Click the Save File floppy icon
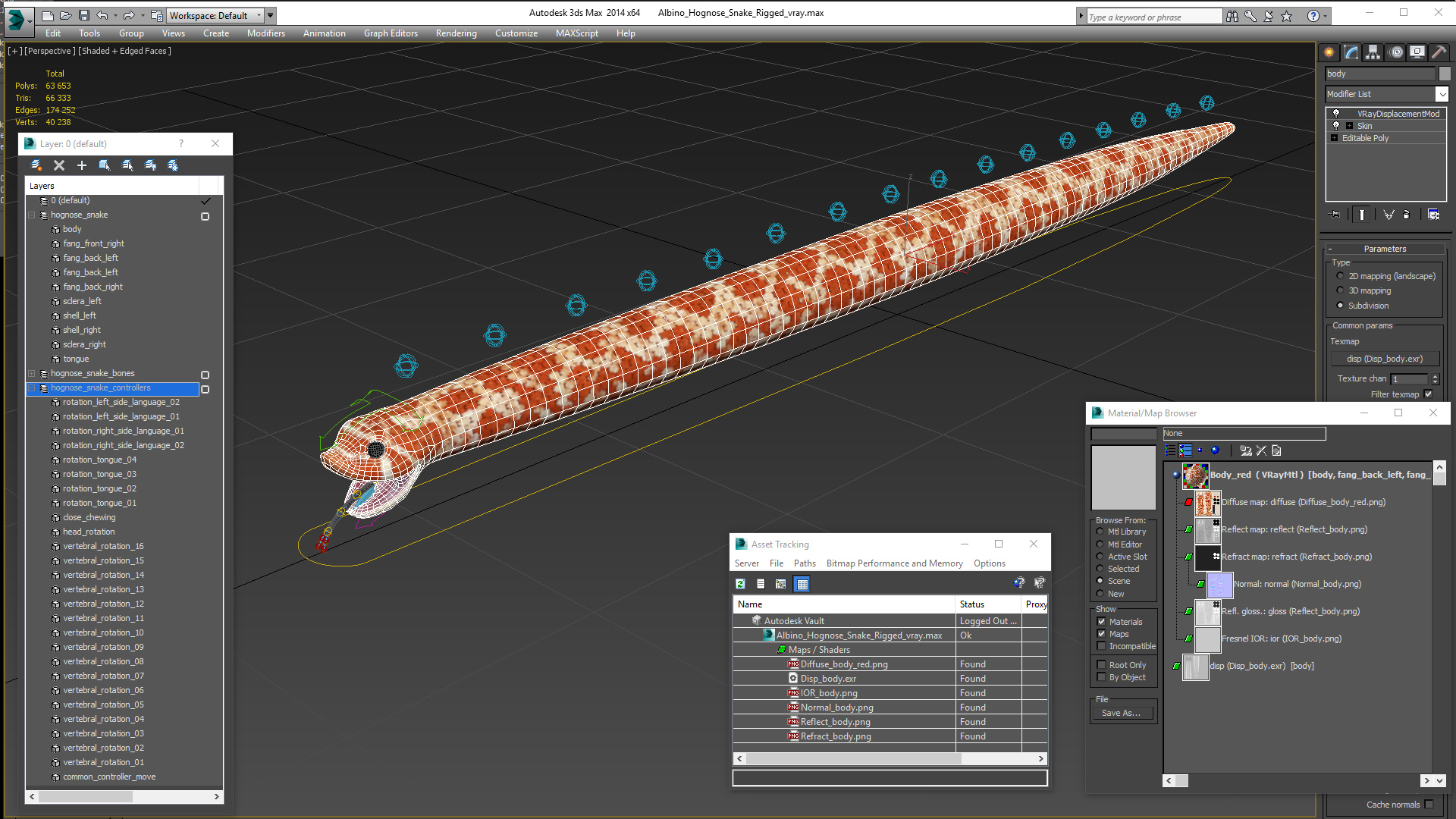The height and width of the screenshot is (819, 1456). click(83, 15)
